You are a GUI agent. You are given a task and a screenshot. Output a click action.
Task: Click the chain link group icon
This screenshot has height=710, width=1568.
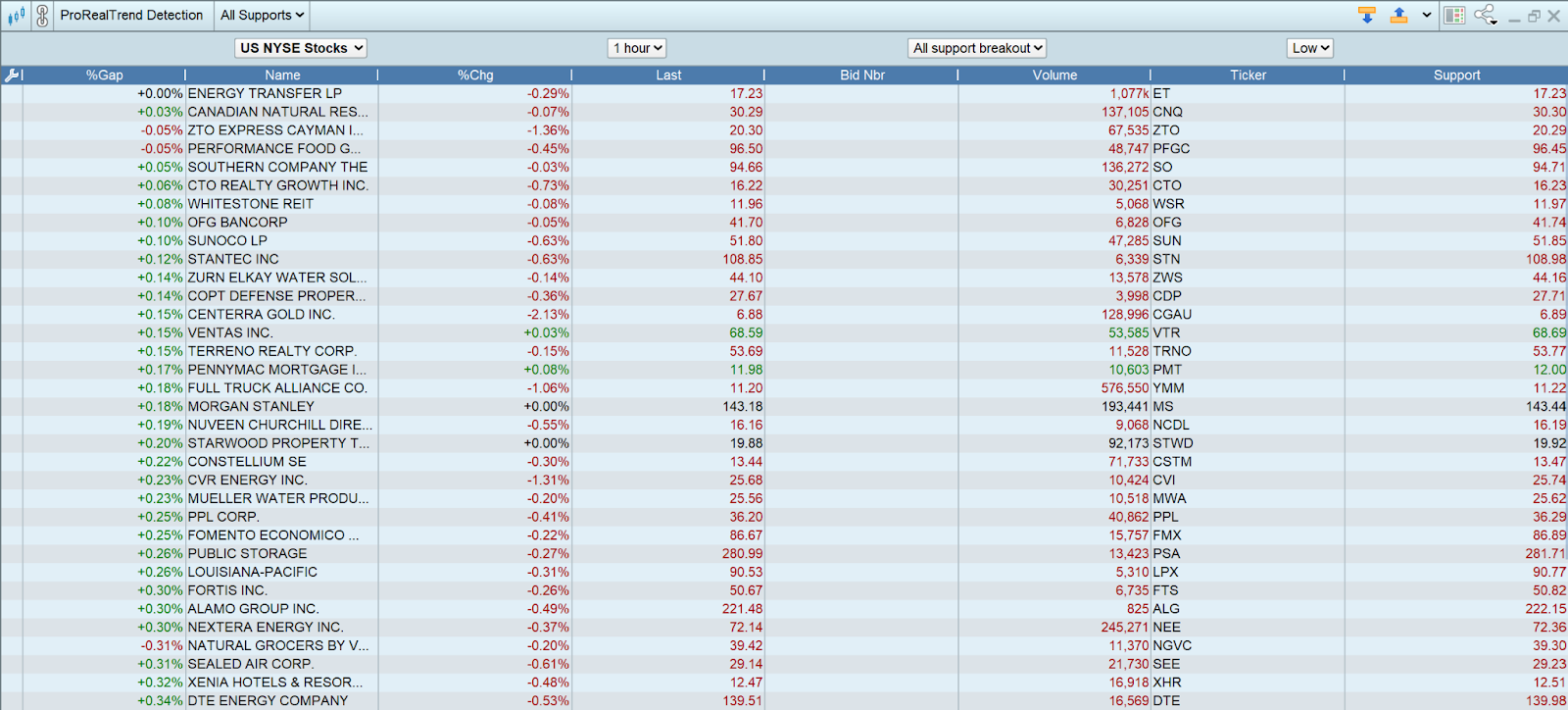pos(42,16)
